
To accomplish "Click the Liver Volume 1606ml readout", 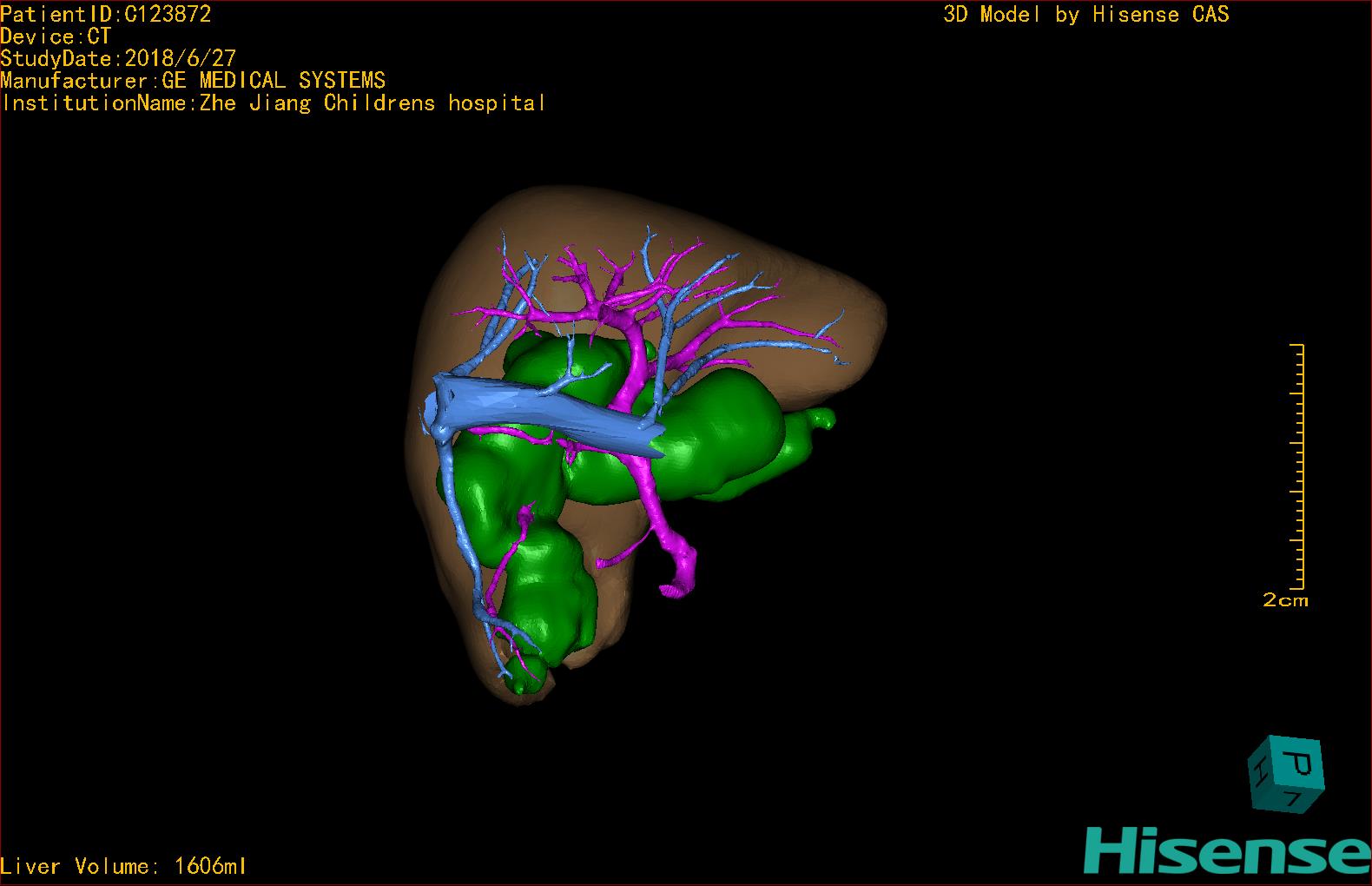I will coord(124,866).
